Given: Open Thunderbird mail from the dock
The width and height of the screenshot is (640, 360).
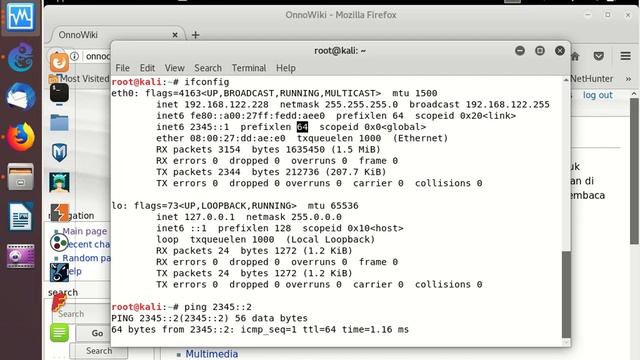Looking at the screenshot, I should click(20, 96).
